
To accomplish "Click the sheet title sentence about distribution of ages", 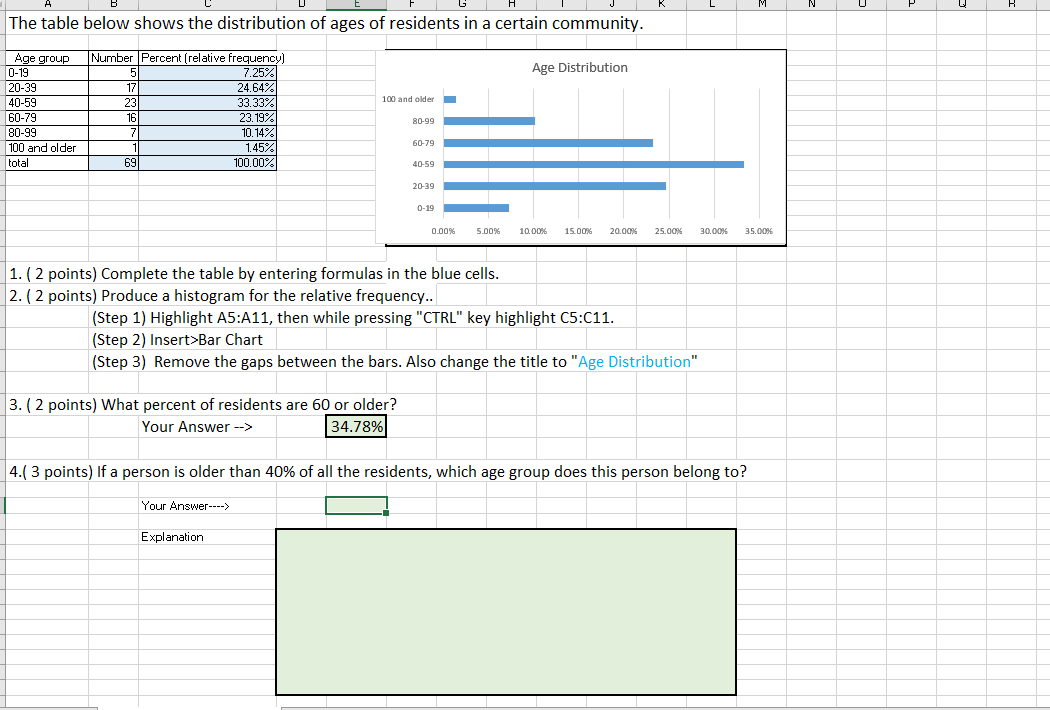I will pyautogui.click(x=326, y=23).
